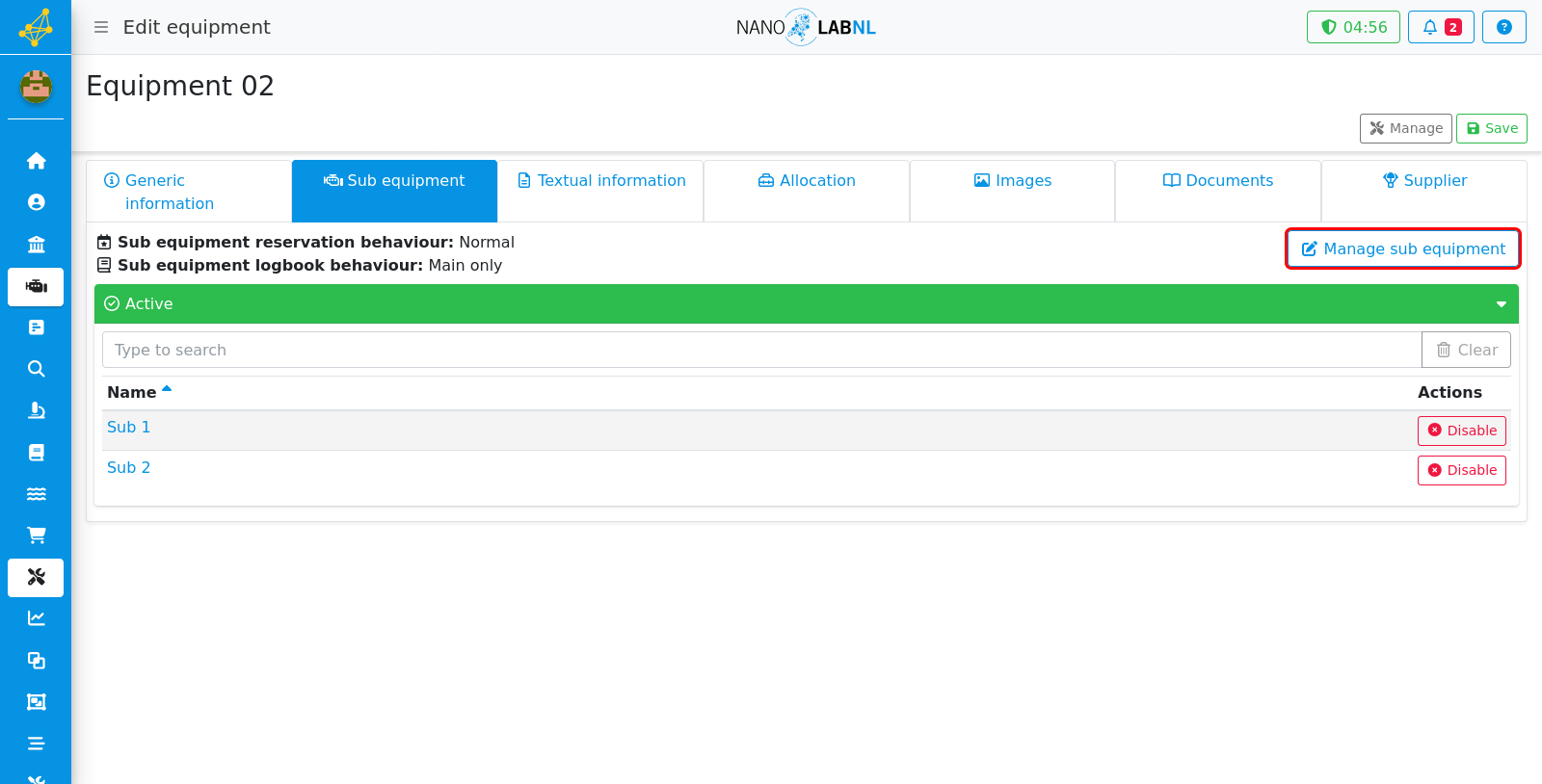Open the microscope sidebar icon
The width and height of the screenshot is (1542, 784).
tap(36, 410)
